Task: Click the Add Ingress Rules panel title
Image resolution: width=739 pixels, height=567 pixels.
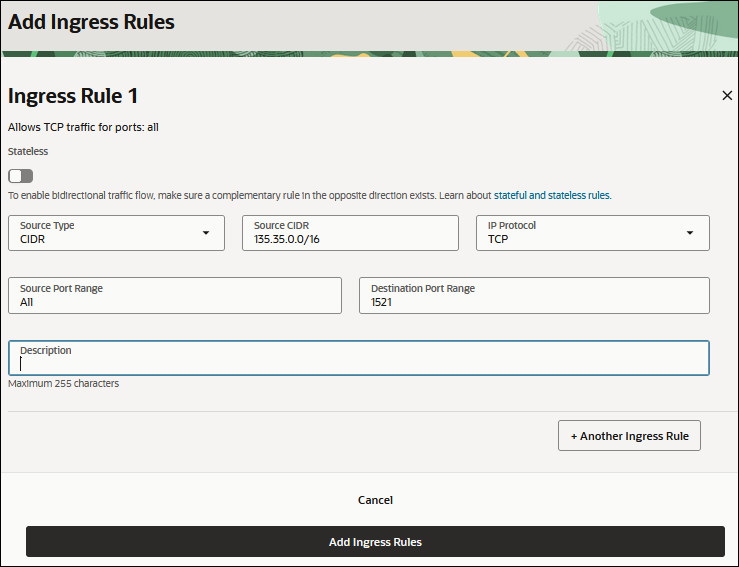Action: (92, 22)
